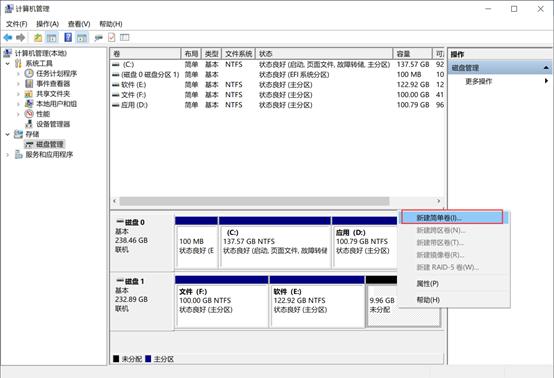Click the drive icon beside (C:) volume row

pyautogui.click(x=116, y=65)
